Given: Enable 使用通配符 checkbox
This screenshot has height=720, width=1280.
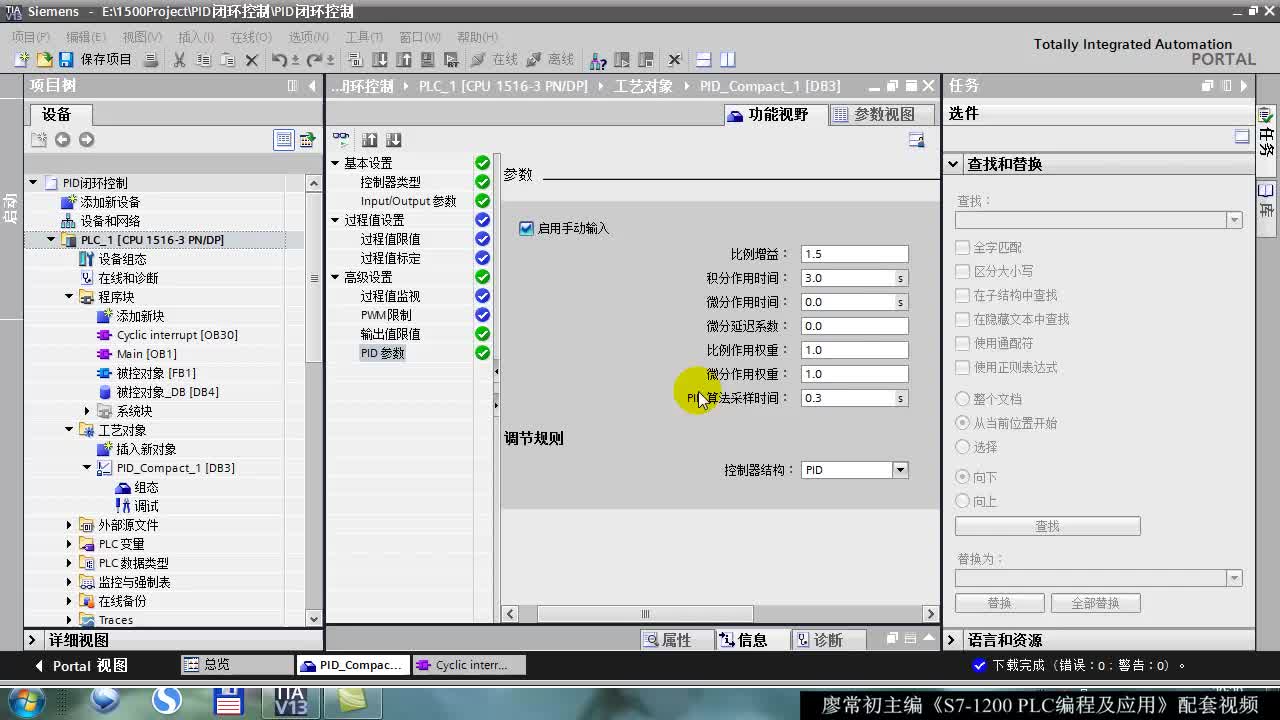Looking at the screenshot, I should (962, 343).
